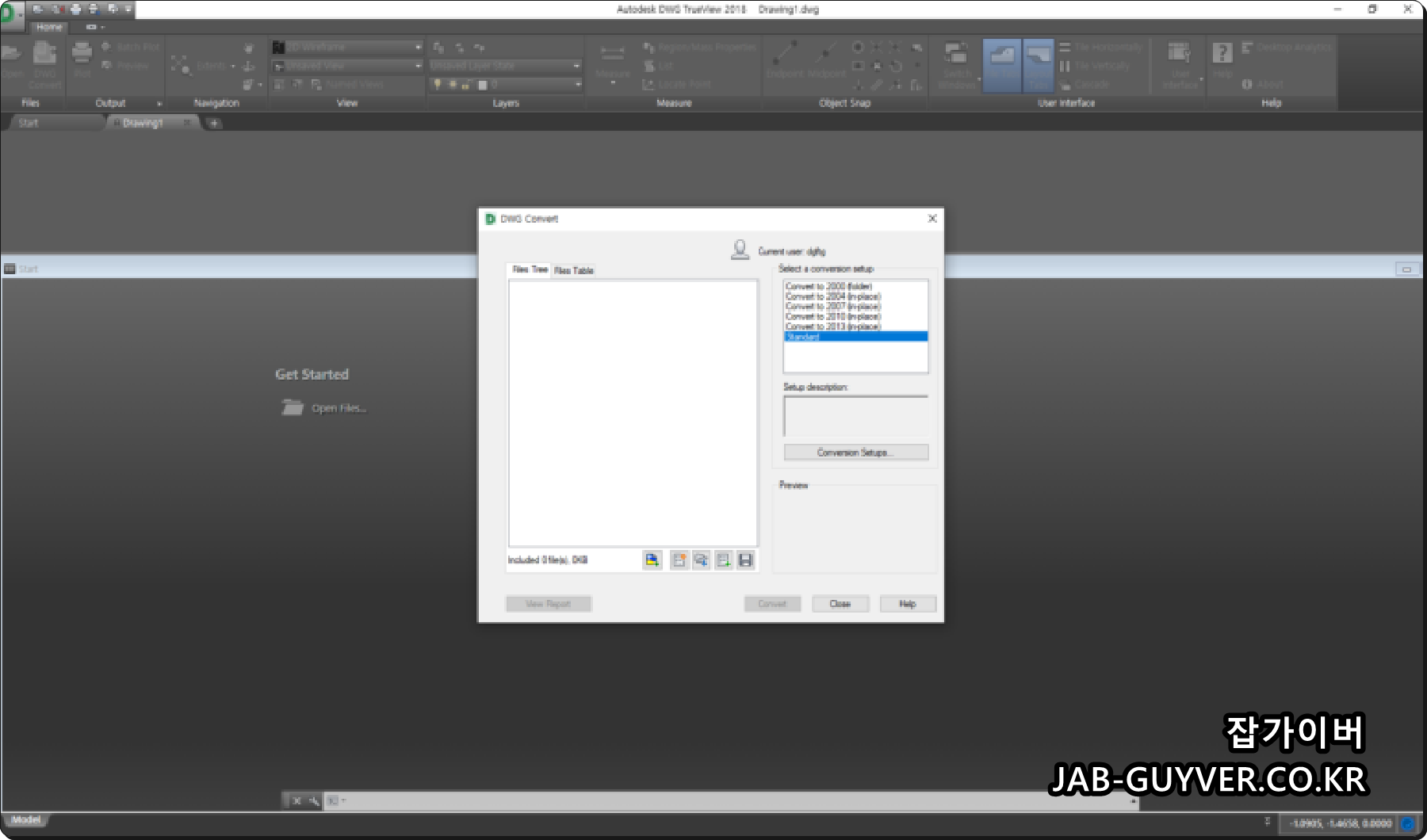1427x840 pixels.
Task: Click the command line close X icon
Action: tap(296, 801)
